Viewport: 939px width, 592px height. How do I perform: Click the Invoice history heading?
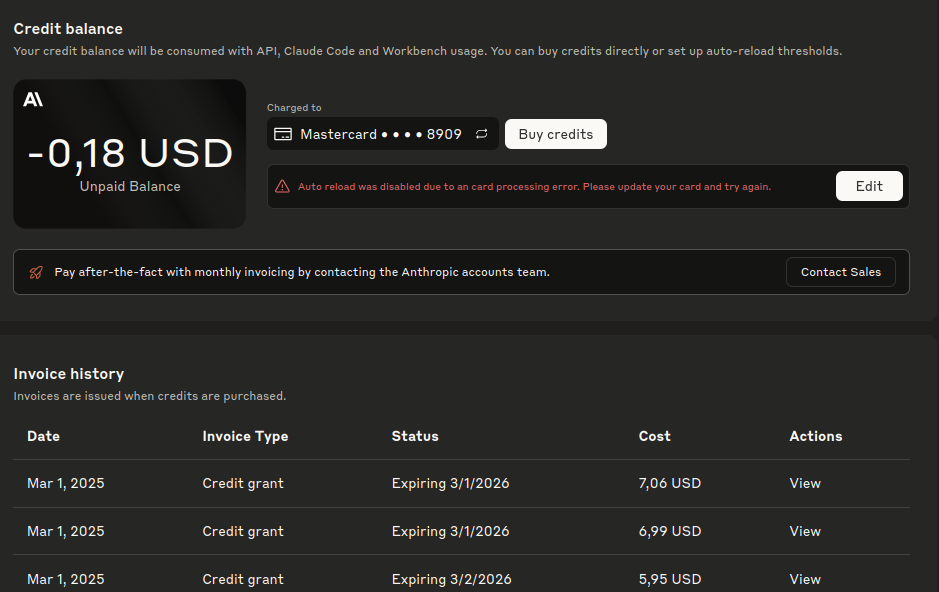69,374
